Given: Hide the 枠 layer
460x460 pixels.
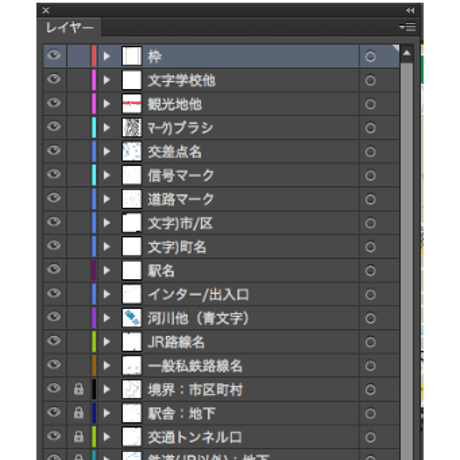Looking at the screenshot, I should [54, 55].
